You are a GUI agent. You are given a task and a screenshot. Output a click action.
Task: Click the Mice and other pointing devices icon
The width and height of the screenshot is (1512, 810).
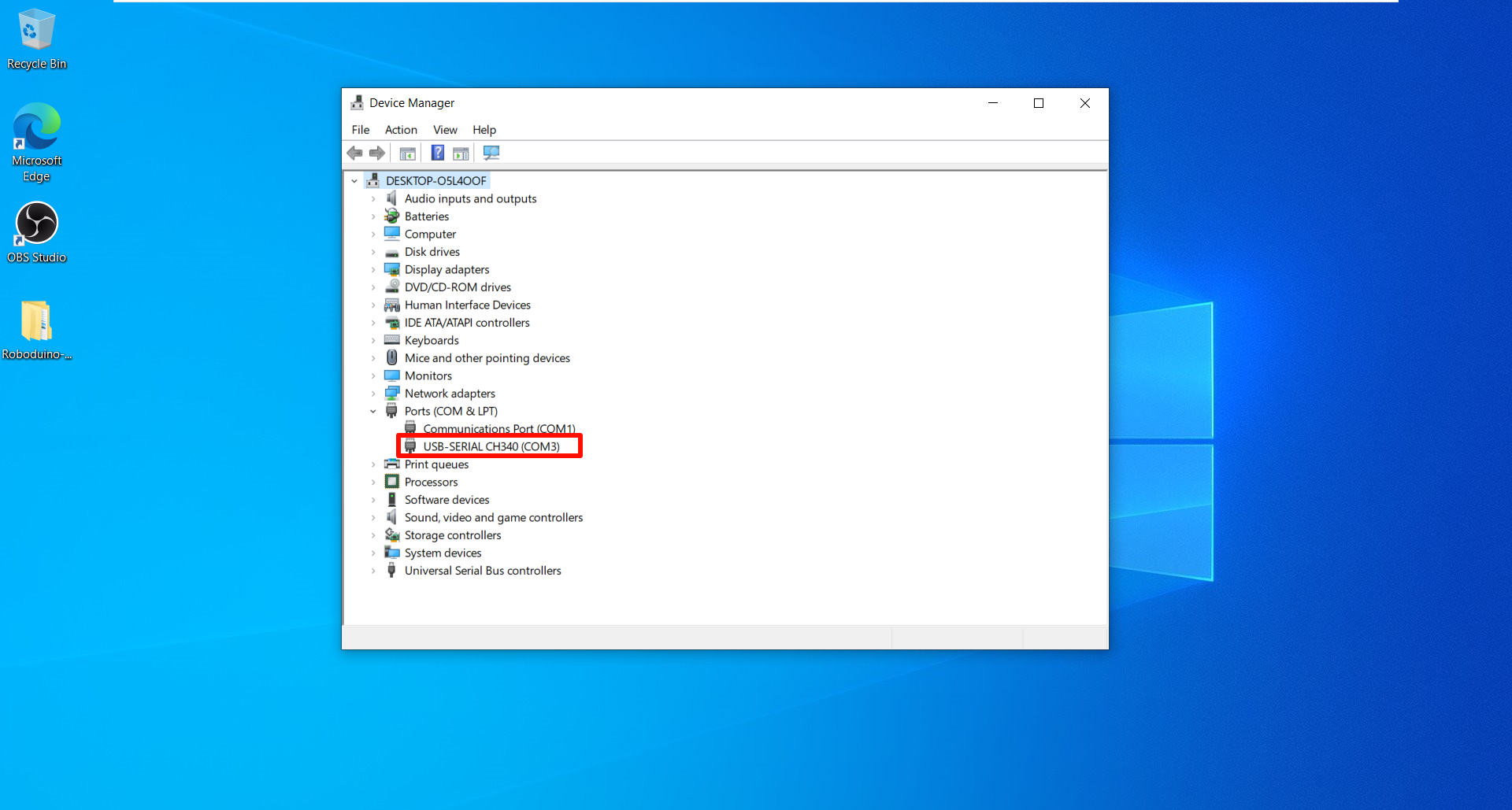click(391, 357)
